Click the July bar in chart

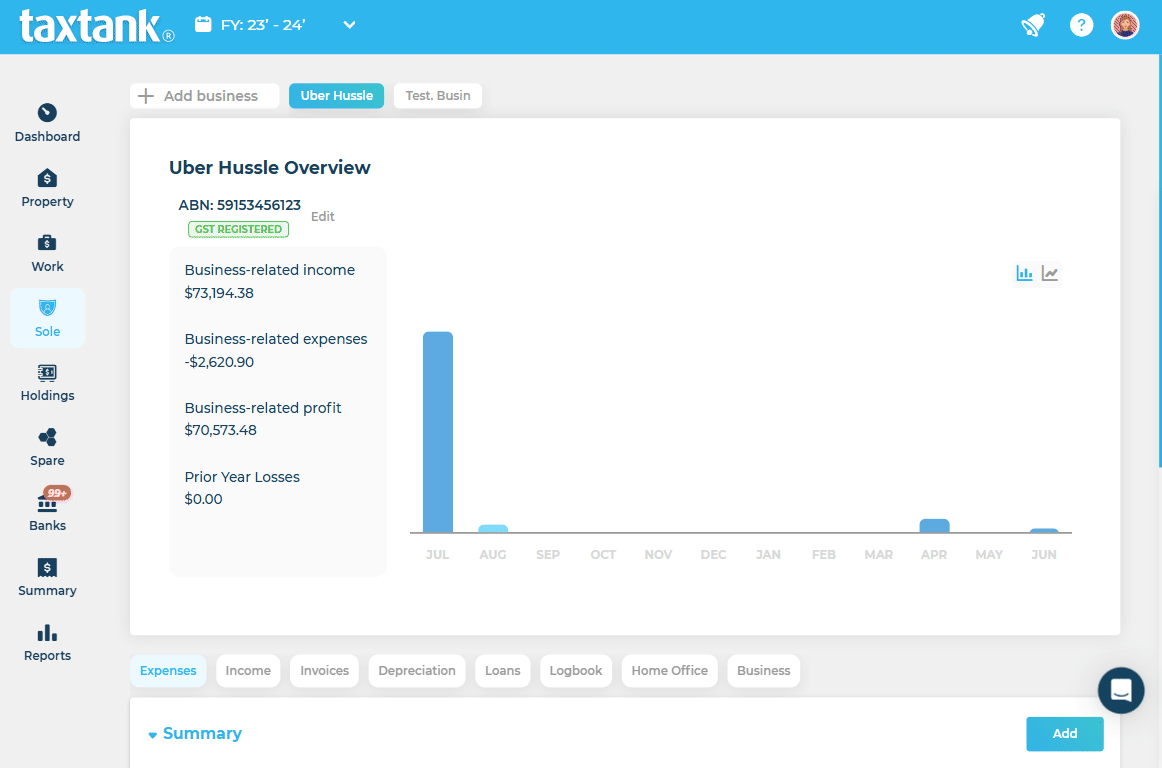pyautogui.click(x=438, y=432)
